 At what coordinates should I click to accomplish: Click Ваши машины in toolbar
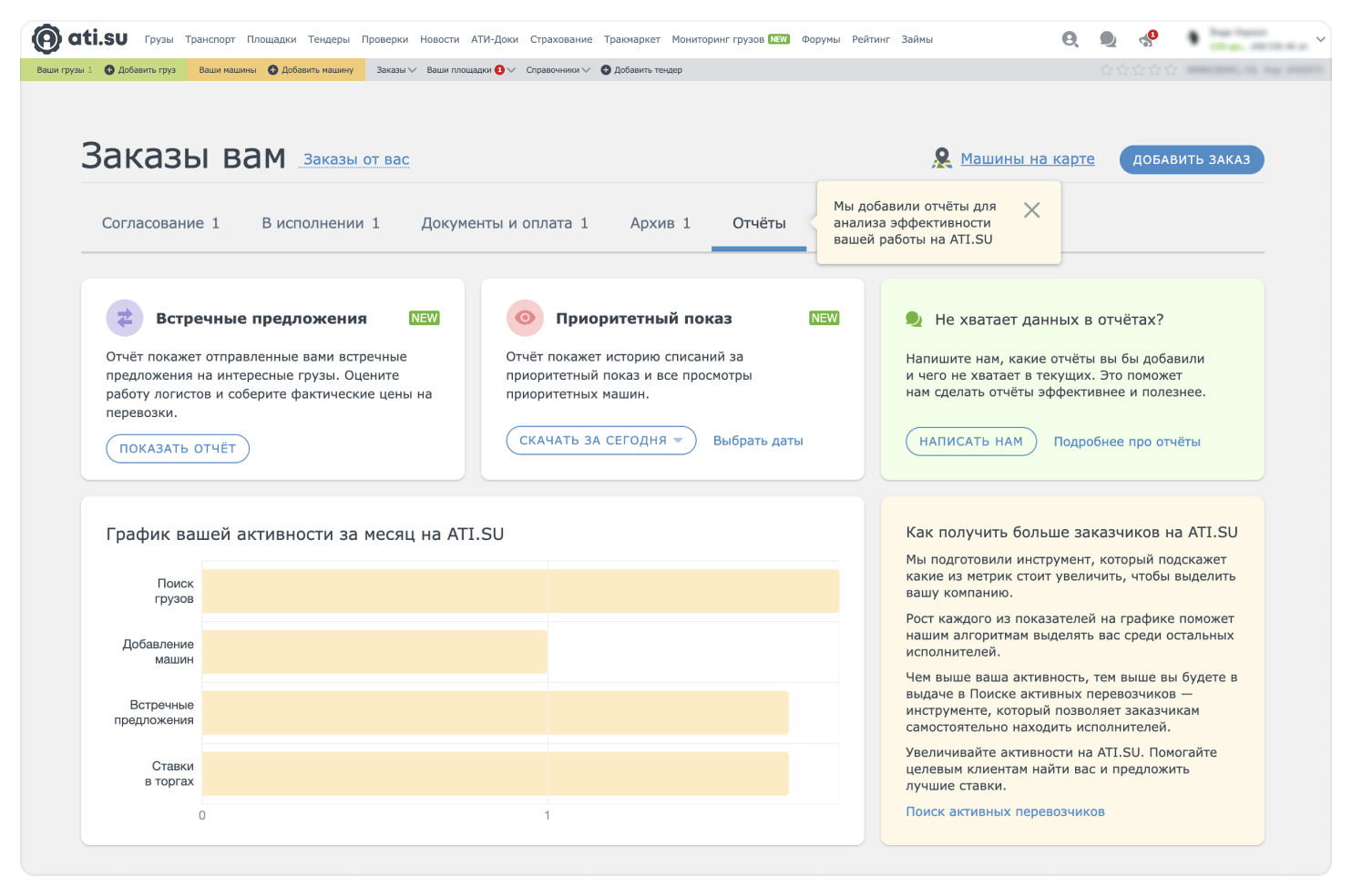coord(228,70)
